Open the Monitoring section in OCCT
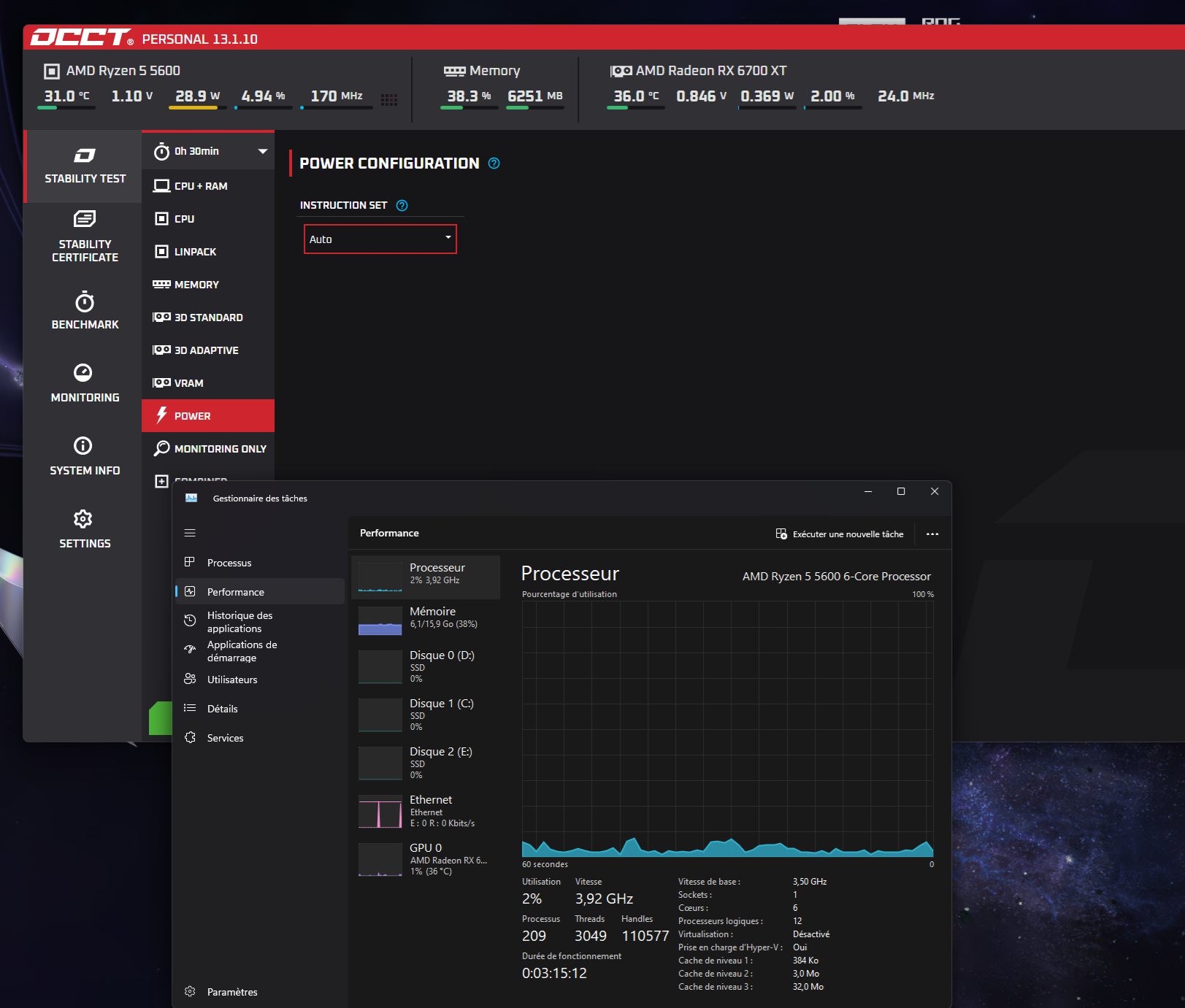 point(84,384)
